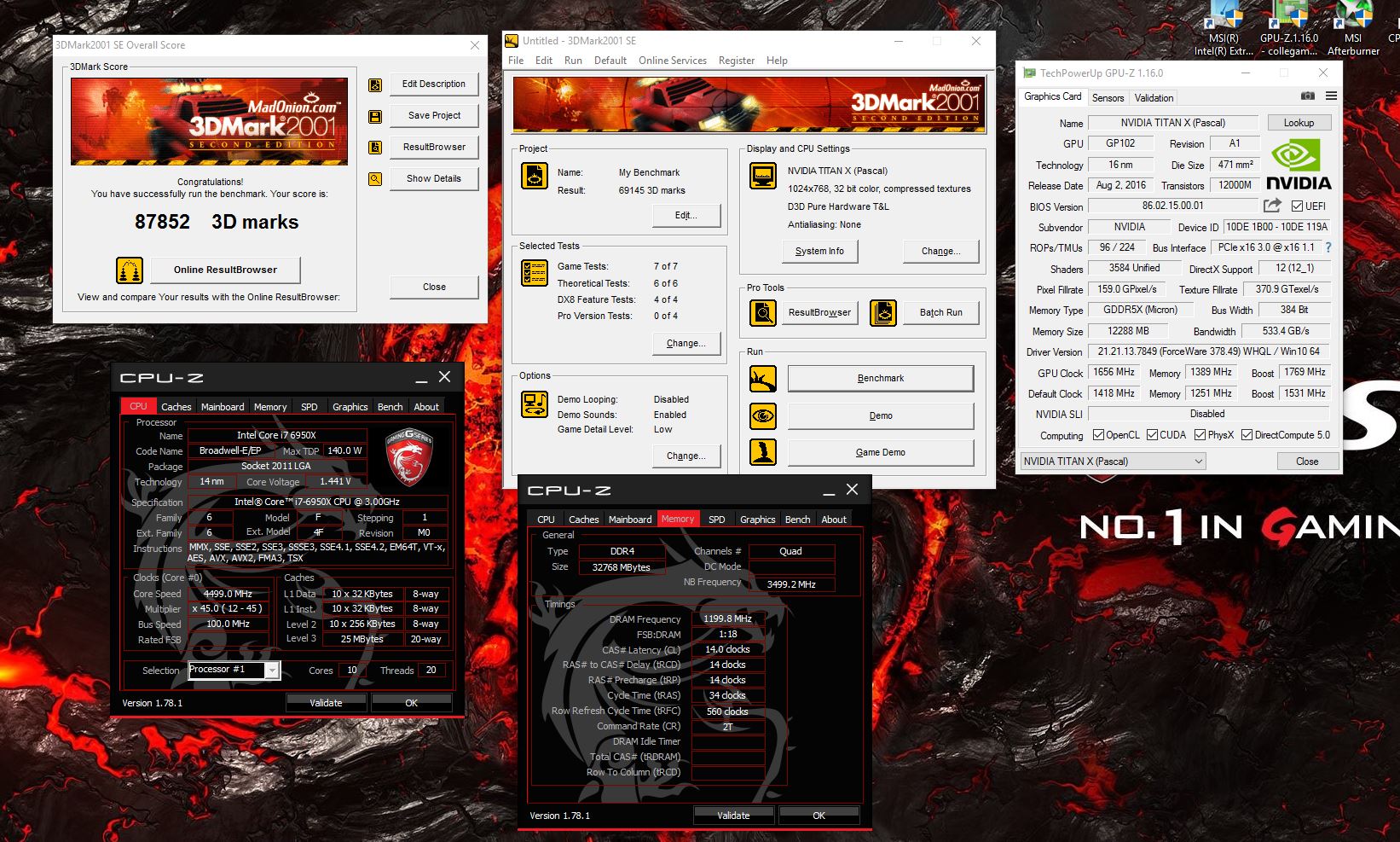Viewport: 1400px width, 842px height.
Task: Click the BIOS share/export icon in GPU-Z
Action: pyautogui.click(x=1272, y=206)
